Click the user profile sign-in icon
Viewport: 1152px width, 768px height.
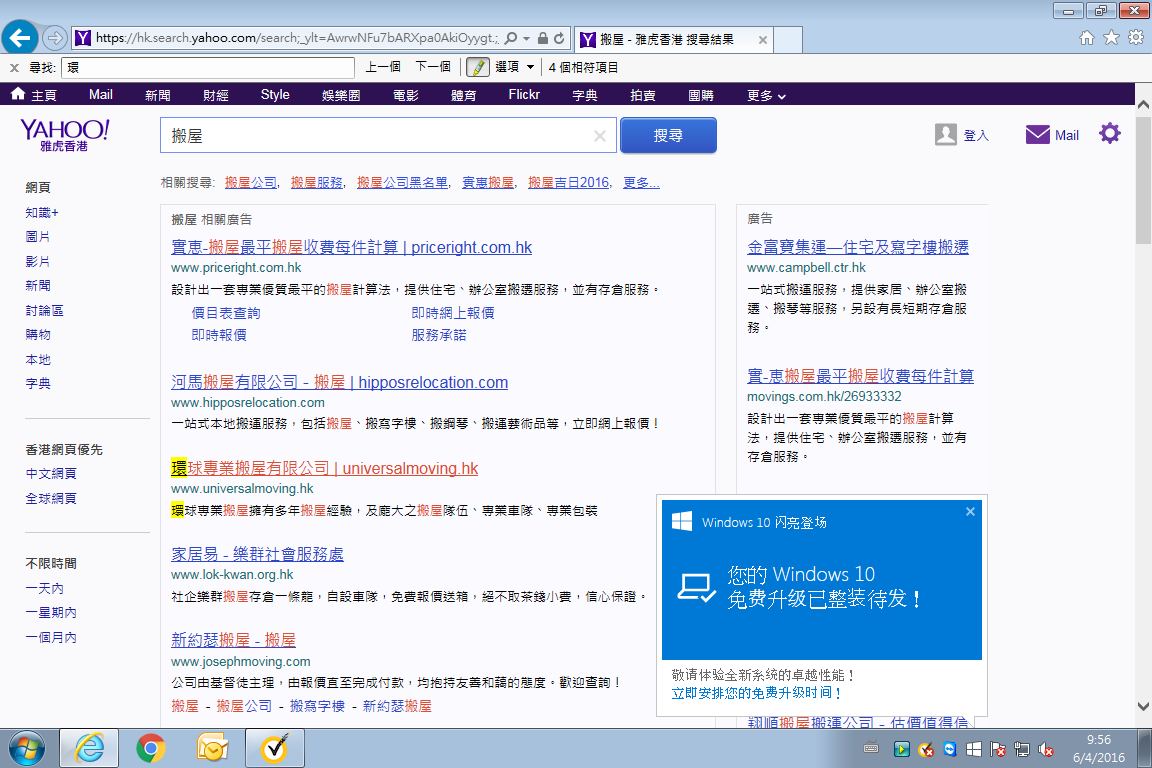tap(946, 134)
